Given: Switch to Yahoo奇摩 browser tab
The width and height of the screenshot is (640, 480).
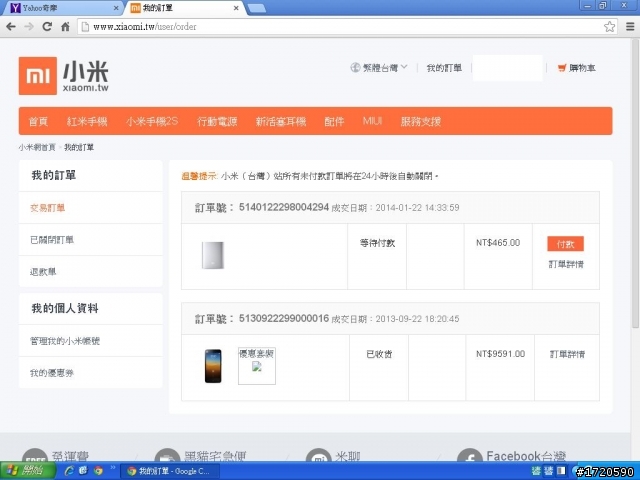Looking at the screenshot, I should click(x=61, y=8).
